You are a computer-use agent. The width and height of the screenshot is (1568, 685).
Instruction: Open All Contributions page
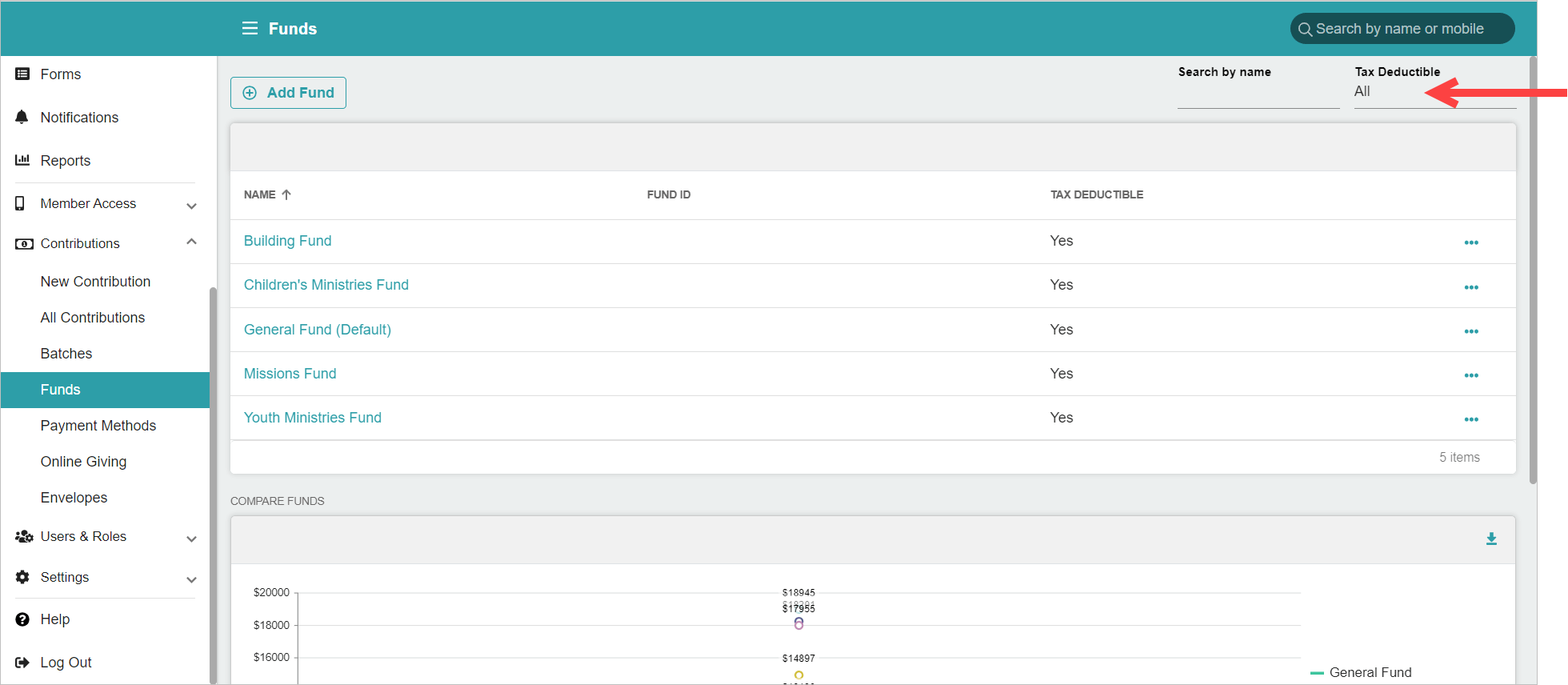pyautogui.click(x=93, y=318)
